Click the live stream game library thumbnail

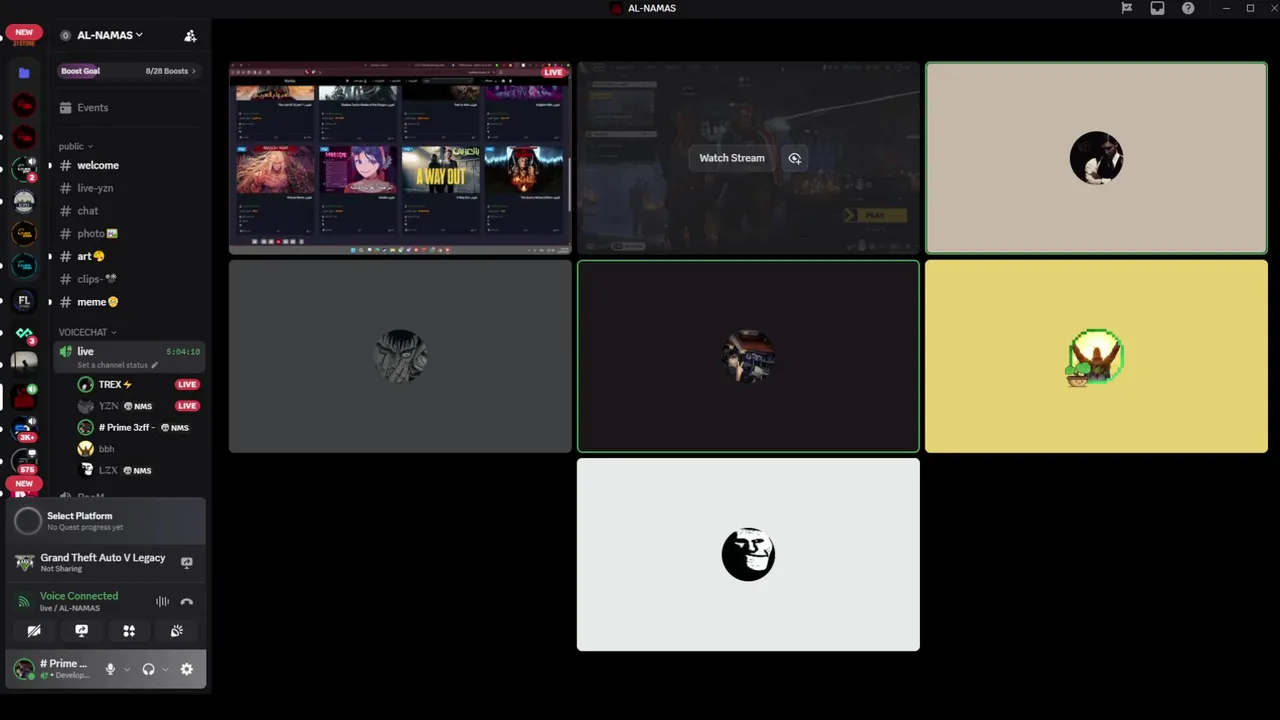tap(400, 158)
